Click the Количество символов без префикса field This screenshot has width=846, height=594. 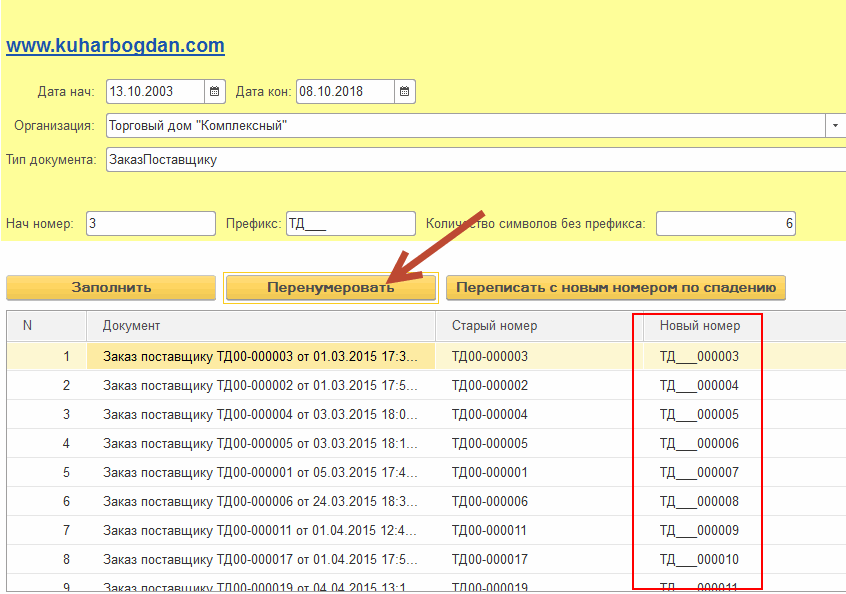pos(725,224)
